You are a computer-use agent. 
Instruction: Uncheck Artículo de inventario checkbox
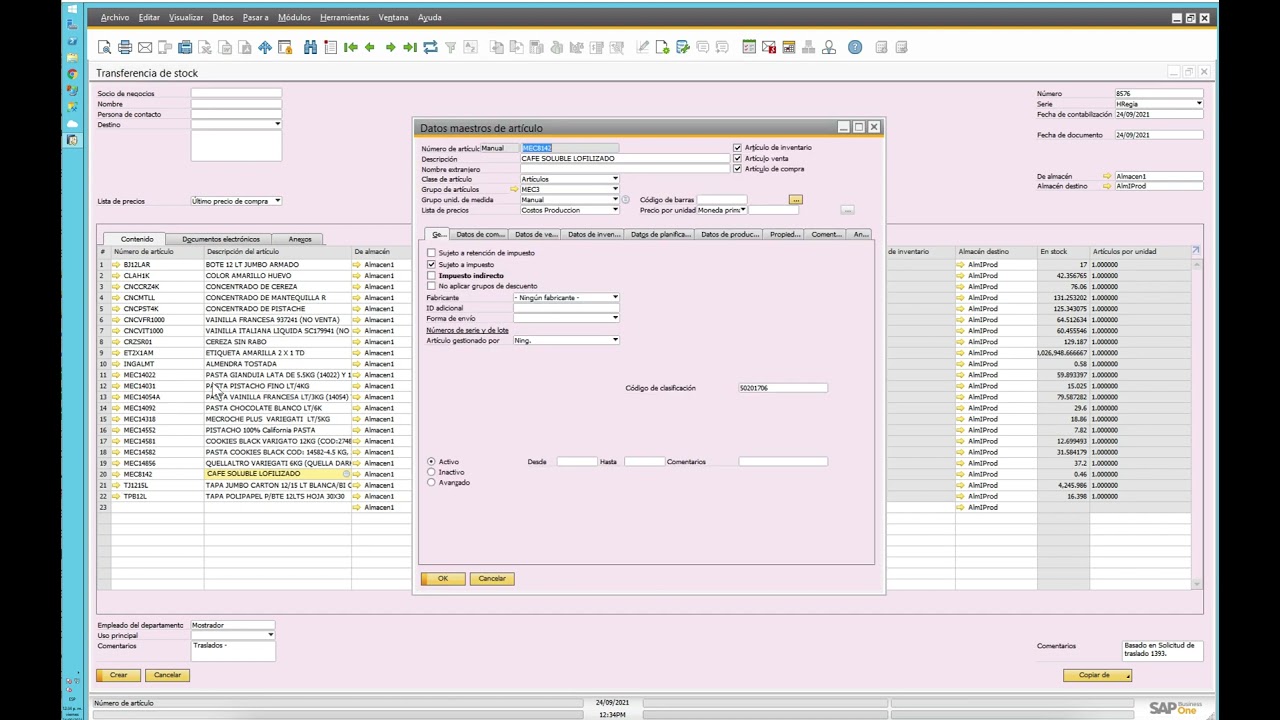point(738,148)
